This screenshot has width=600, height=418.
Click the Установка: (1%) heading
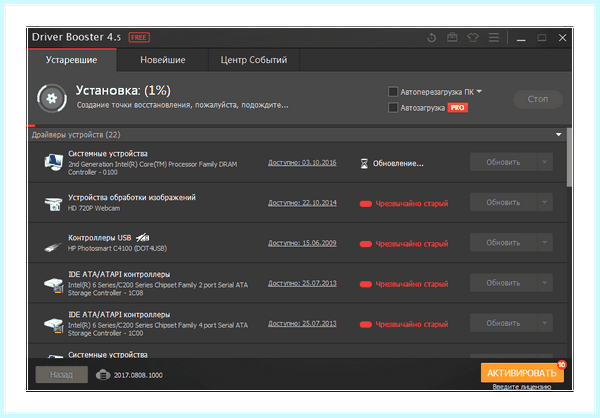pyautogui.click(x=123, y=90)
